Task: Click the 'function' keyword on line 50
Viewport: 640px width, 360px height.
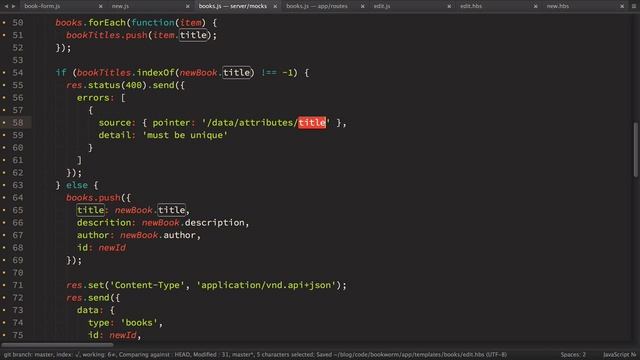Action: pyautogui.click(x=153, y=22)
